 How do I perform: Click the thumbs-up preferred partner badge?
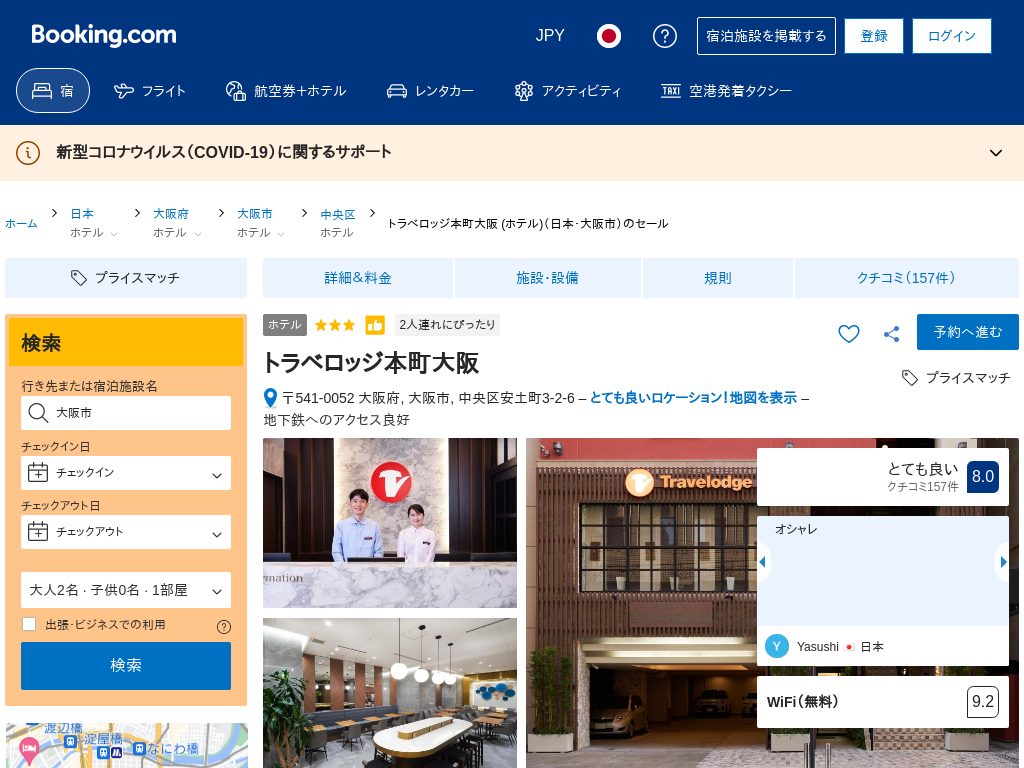(x=375, y=325)
